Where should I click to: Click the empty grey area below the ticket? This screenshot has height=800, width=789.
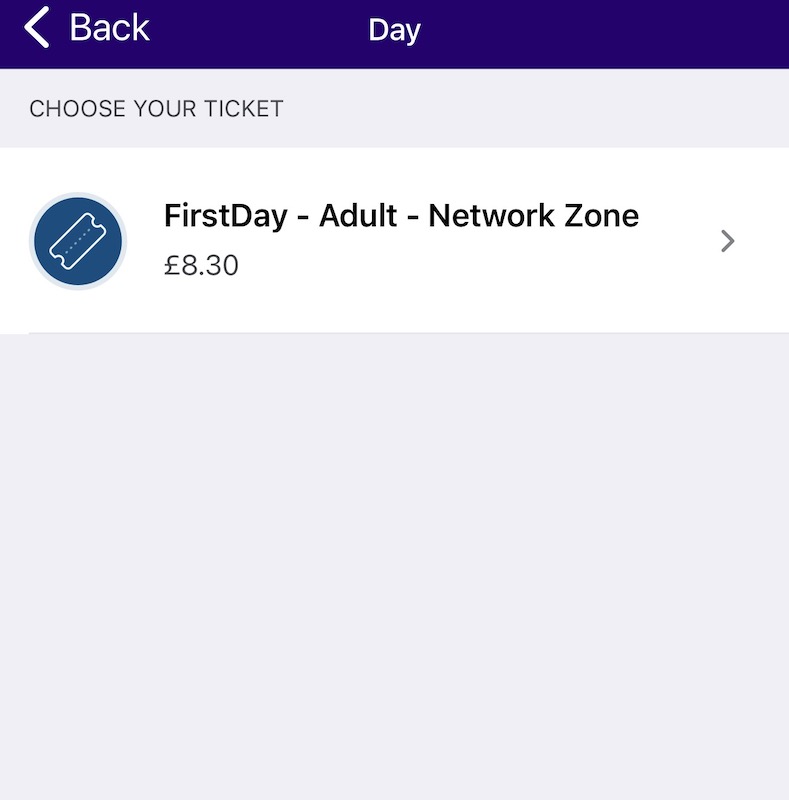click(394, 560)
